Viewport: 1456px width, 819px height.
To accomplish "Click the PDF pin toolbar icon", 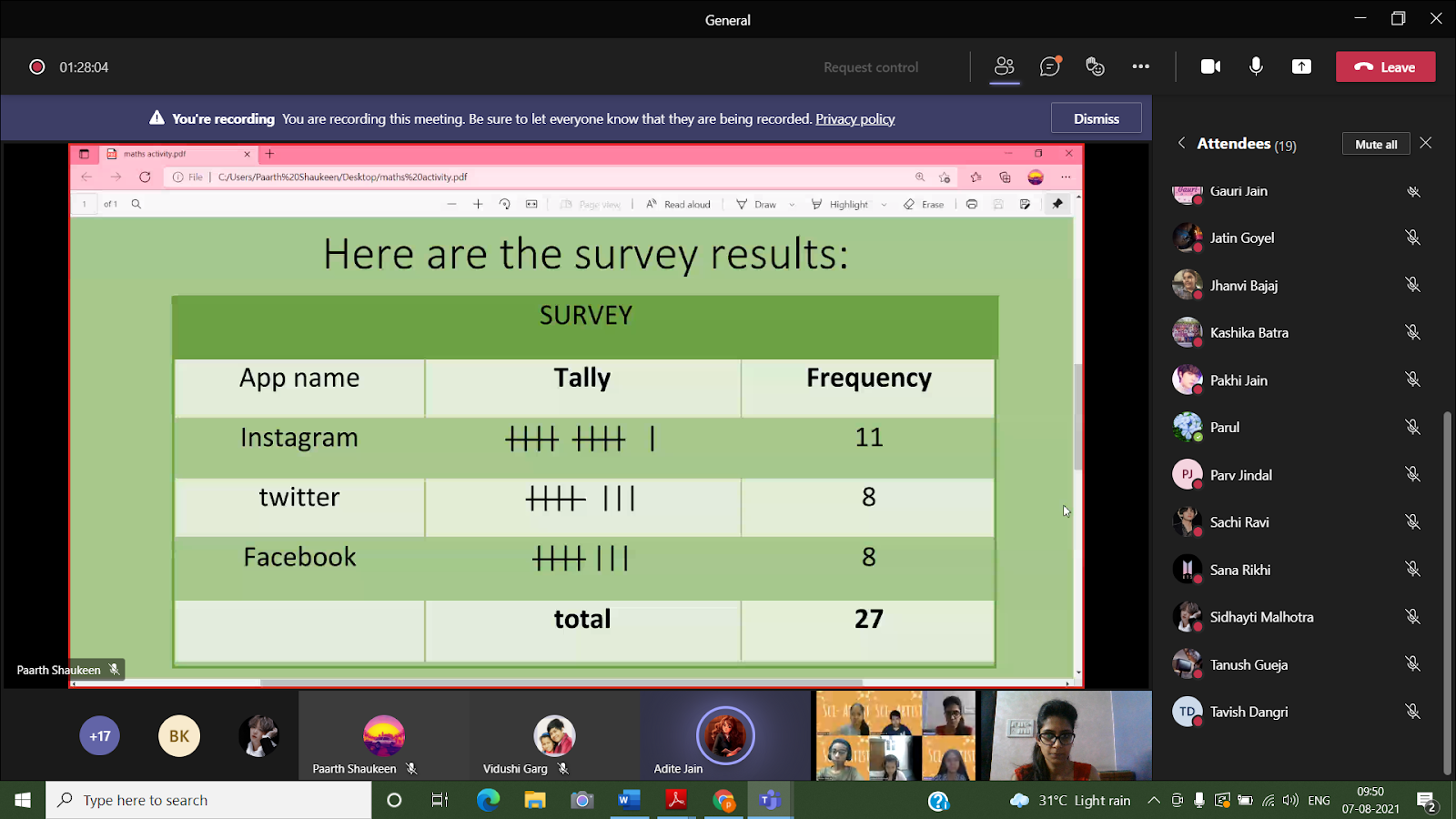I will coord(1057,204).
